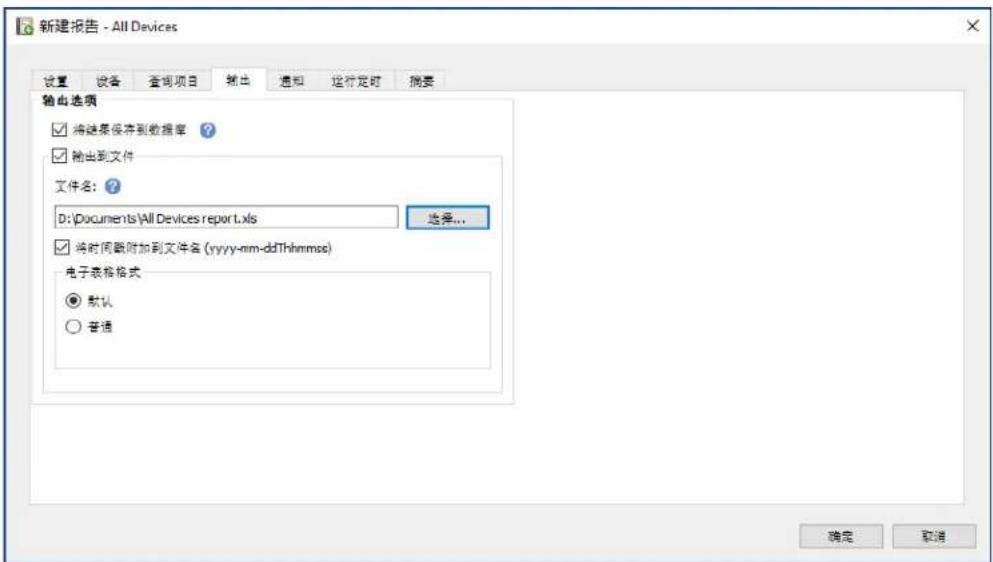This screenshot has width=993, height=562.
Task: Switch to the 设备 tab
Action: tap(108, 81)
